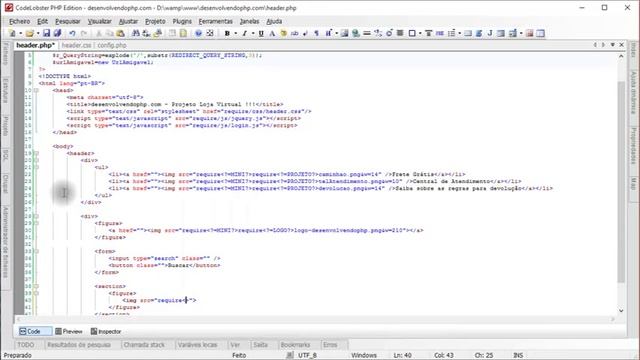Screen dimensions: 640x360
Task: Expand the dropdown arrow beside Open folder
Action: [38, 33]
